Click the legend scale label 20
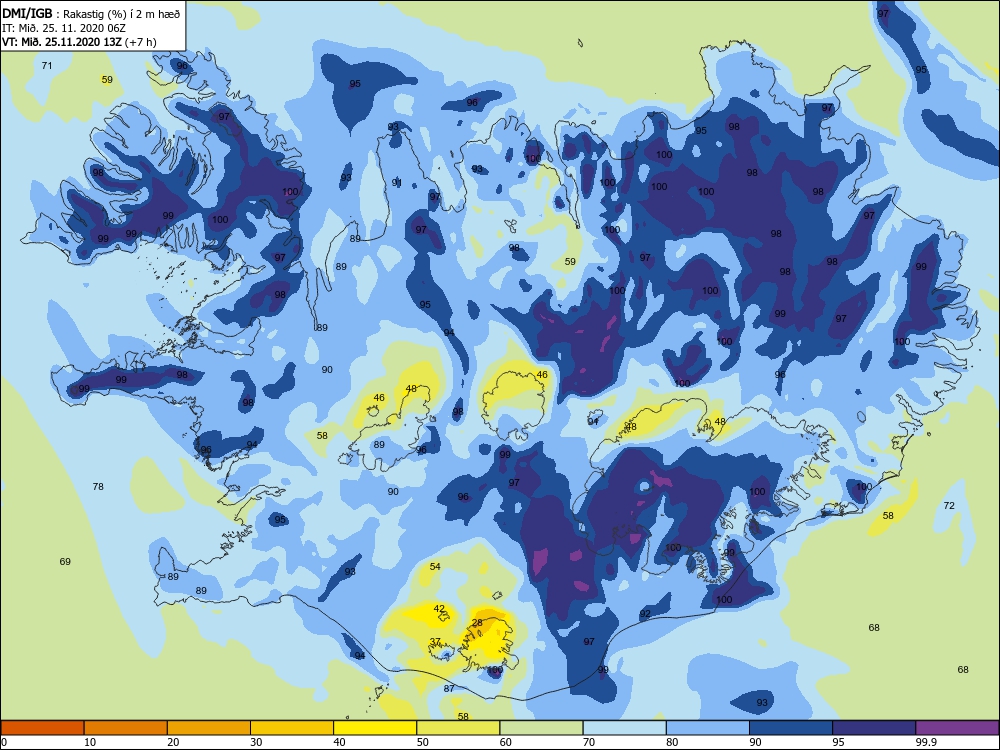Viewport: 1000px width, 750px height. (x=173, y=742)
